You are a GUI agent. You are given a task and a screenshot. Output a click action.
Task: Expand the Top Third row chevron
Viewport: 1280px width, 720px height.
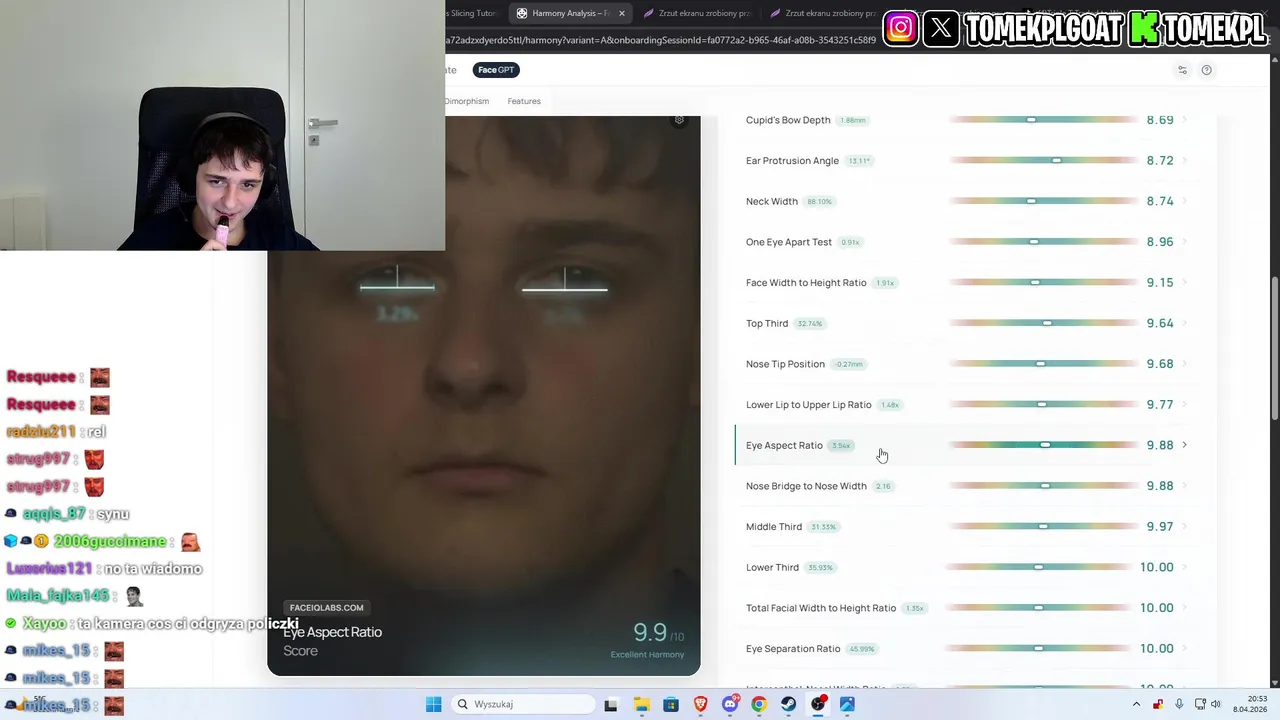pos(1185,323)
